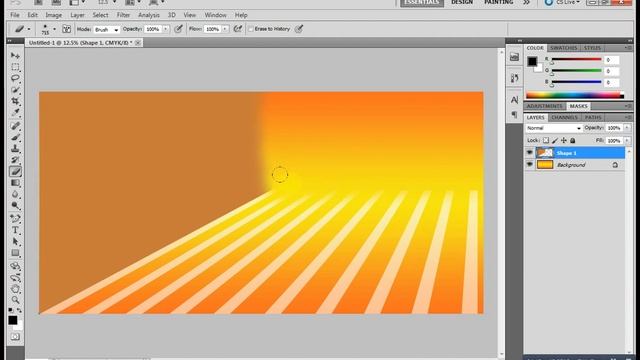Open the tool preset picker arrow

coord(29,29)
